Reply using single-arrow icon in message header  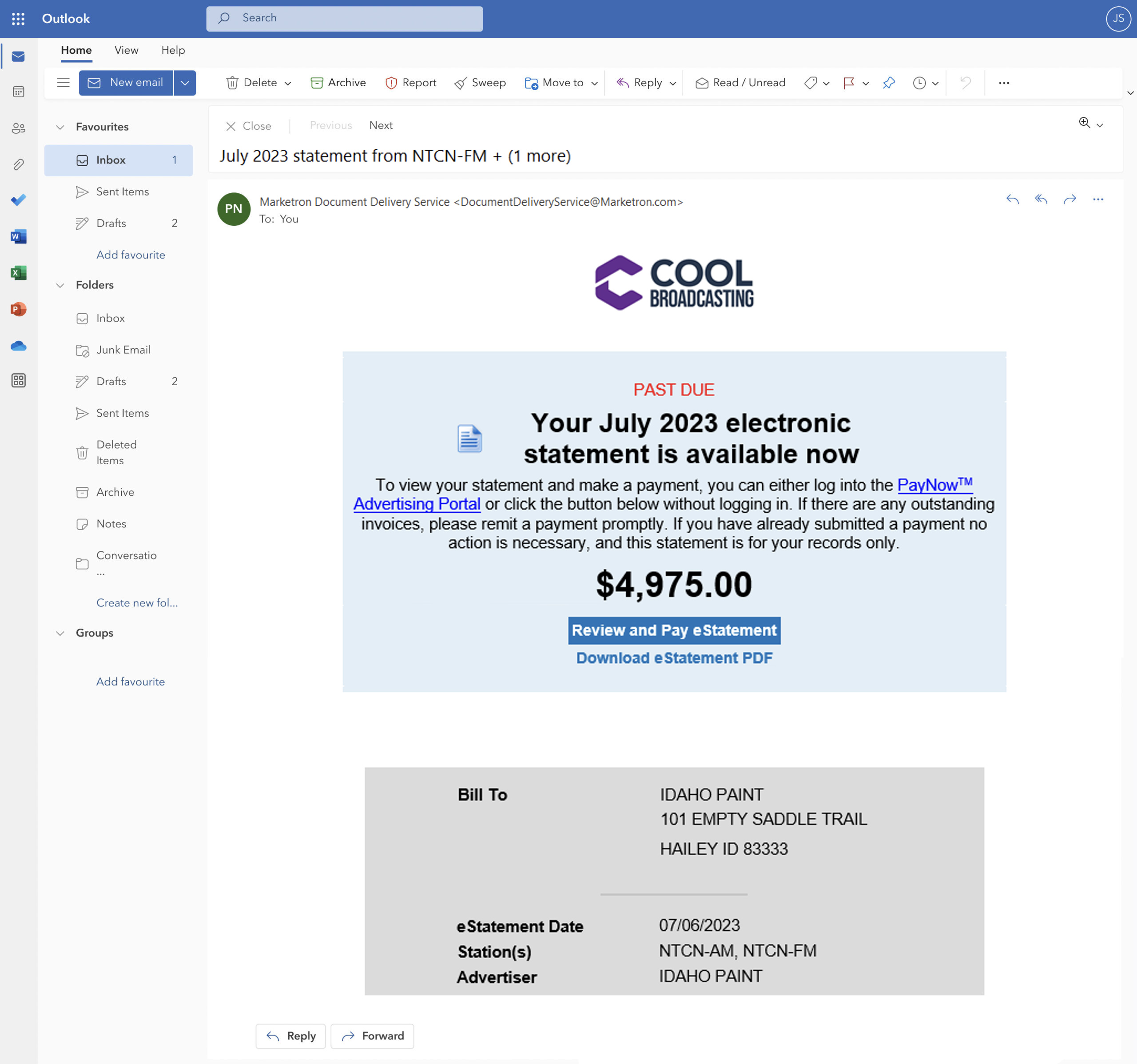1012,199
